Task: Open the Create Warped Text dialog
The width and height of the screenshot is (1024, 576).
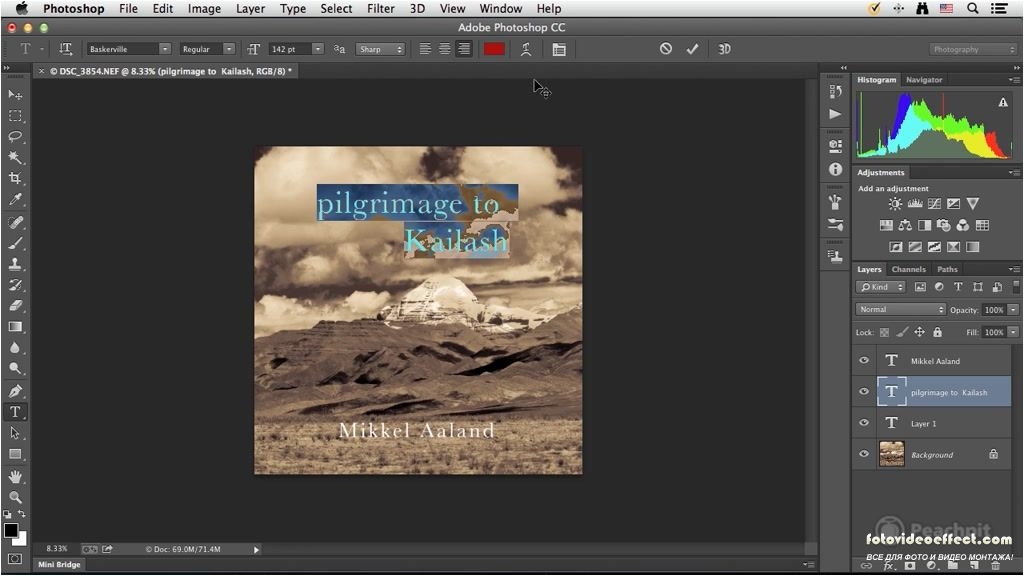Action: [x=526, y=49]
